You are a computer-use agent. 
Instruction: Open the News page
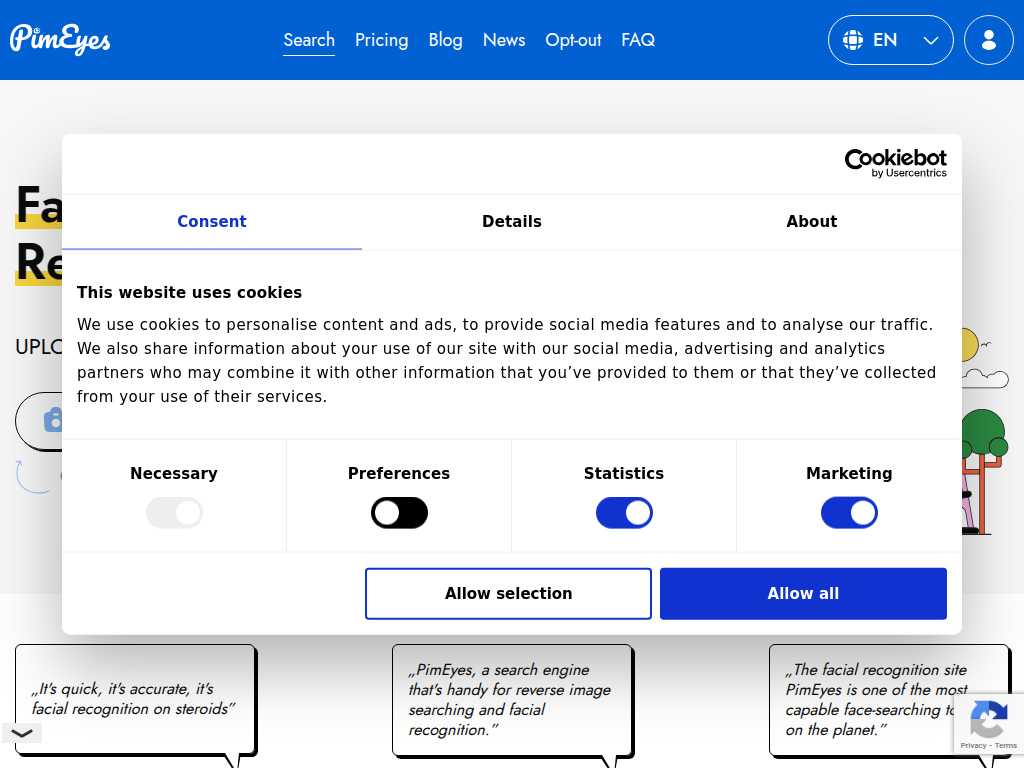coord(504,40)
